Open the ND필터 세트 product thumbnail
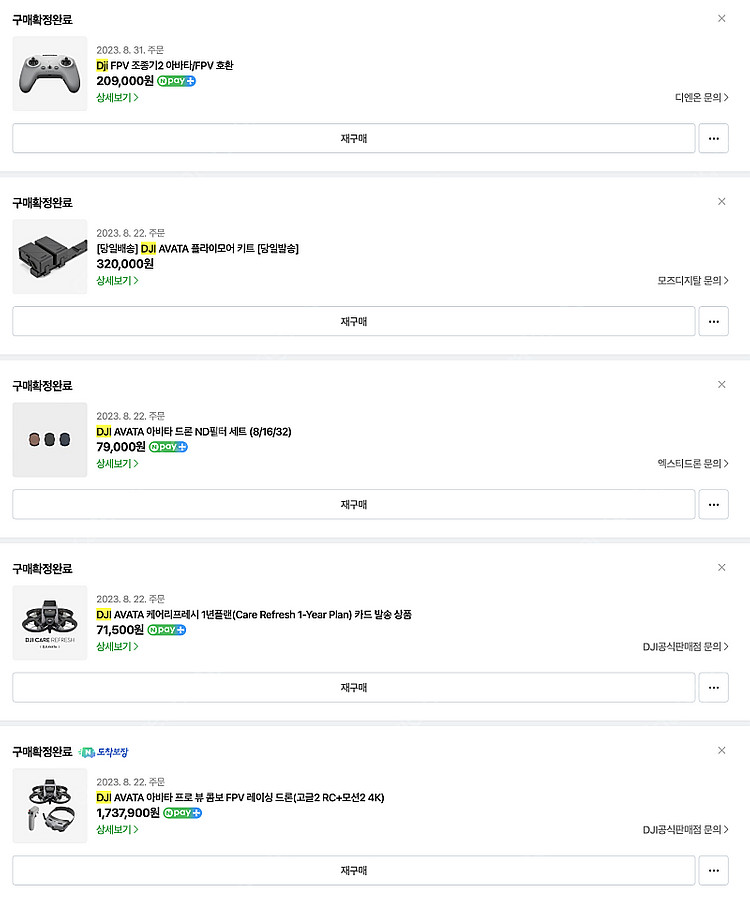The width and height of the screenshot is (750, 904). click(50, 440)
